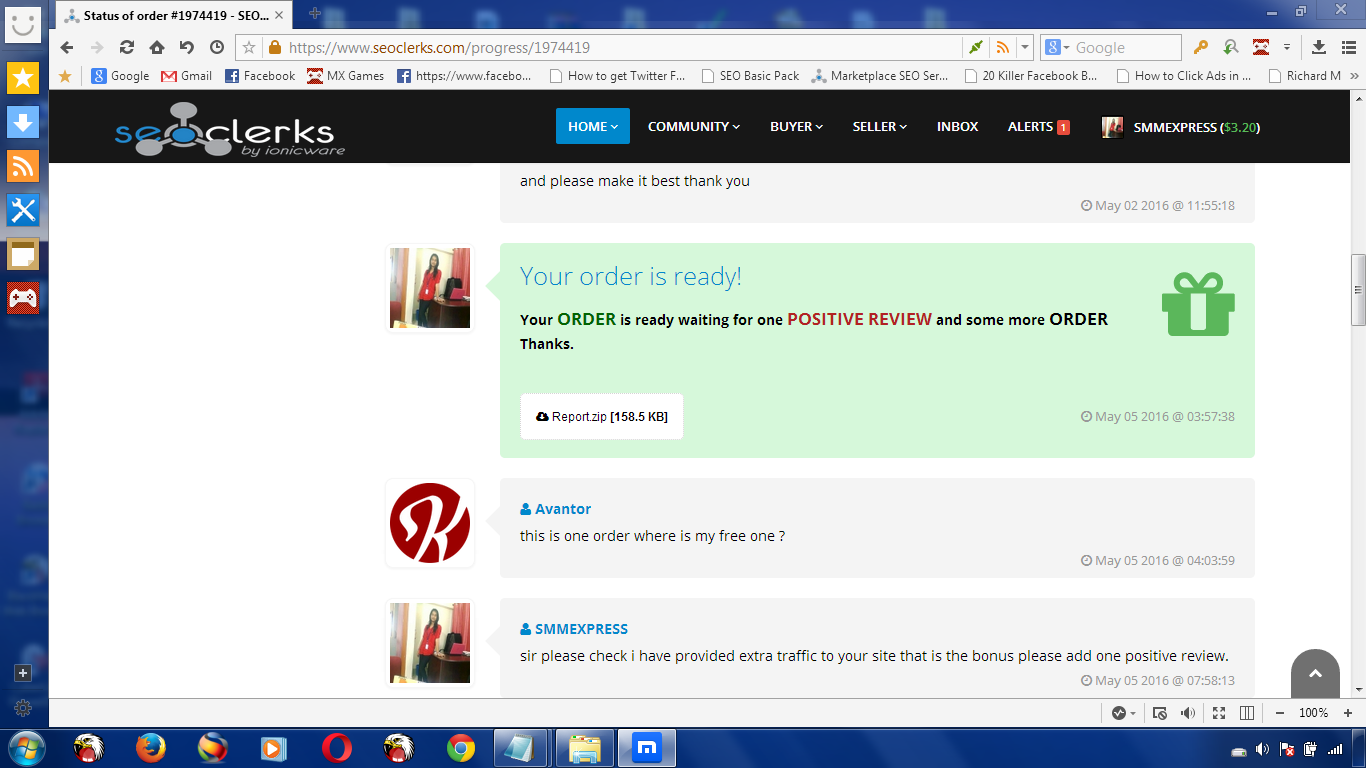The width and height of the screenshot is (1366, 768).
Task: Toggle the sound mute icon in status bar
Action: pos(1188,713)
